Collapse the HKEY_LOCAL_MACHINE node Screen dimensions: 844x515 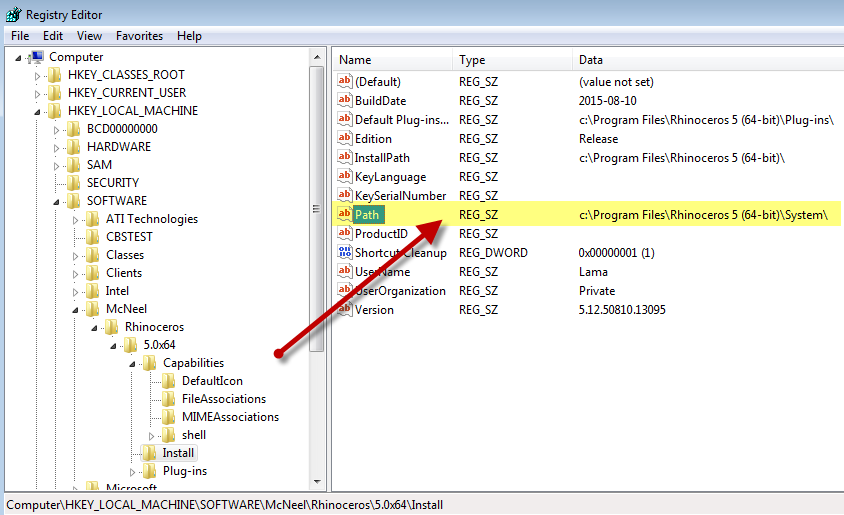[x=37, y=112]
